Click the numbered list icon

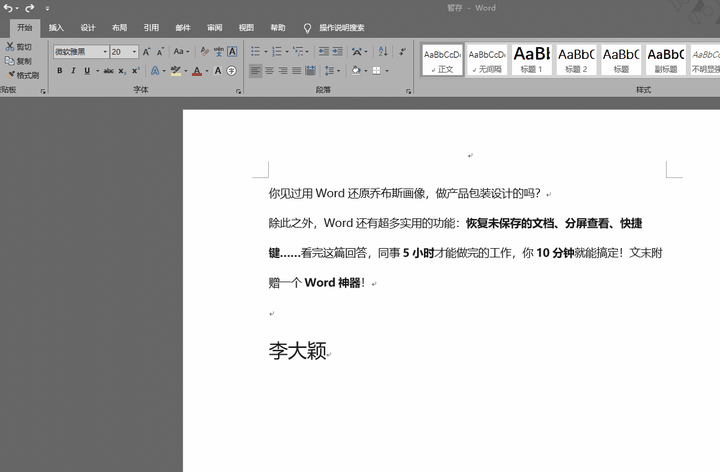click(276, 51)
